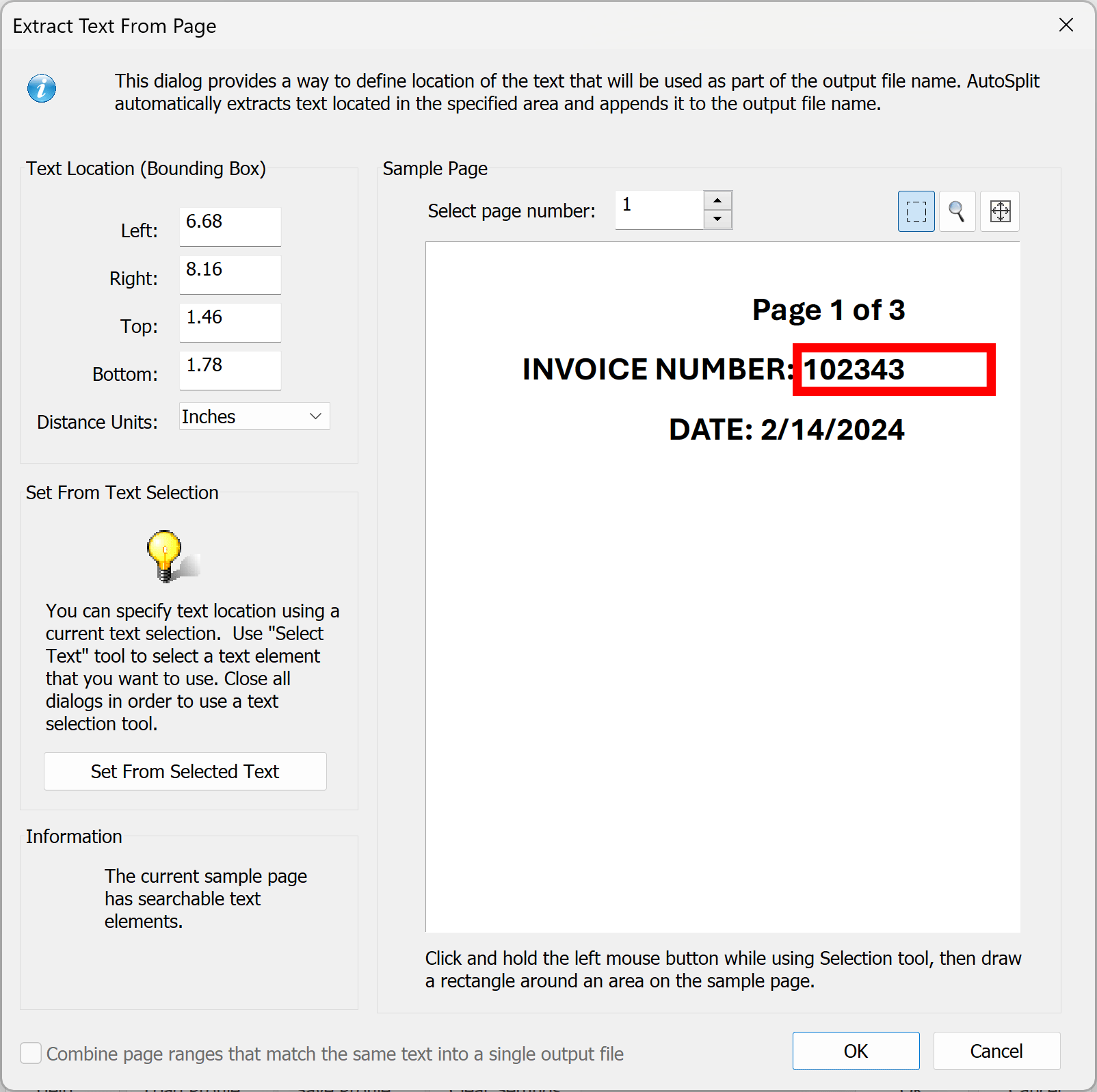Viewport: 1097px width, 1092px height.
Task: Edit the Right value showing 8.16
Action: (230, 274)
